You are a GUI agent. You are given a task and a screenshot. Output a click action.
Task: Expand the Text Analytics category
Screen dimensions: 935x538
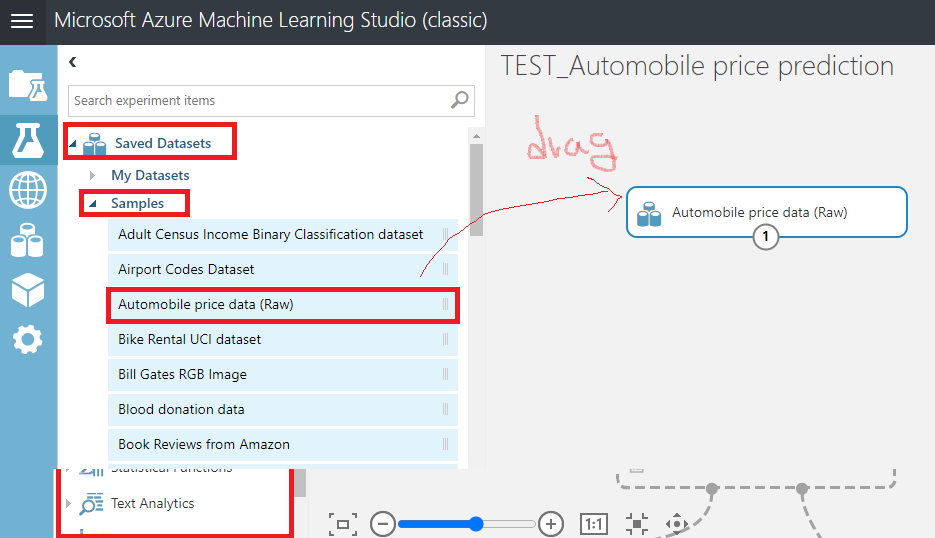click(68, 503)
